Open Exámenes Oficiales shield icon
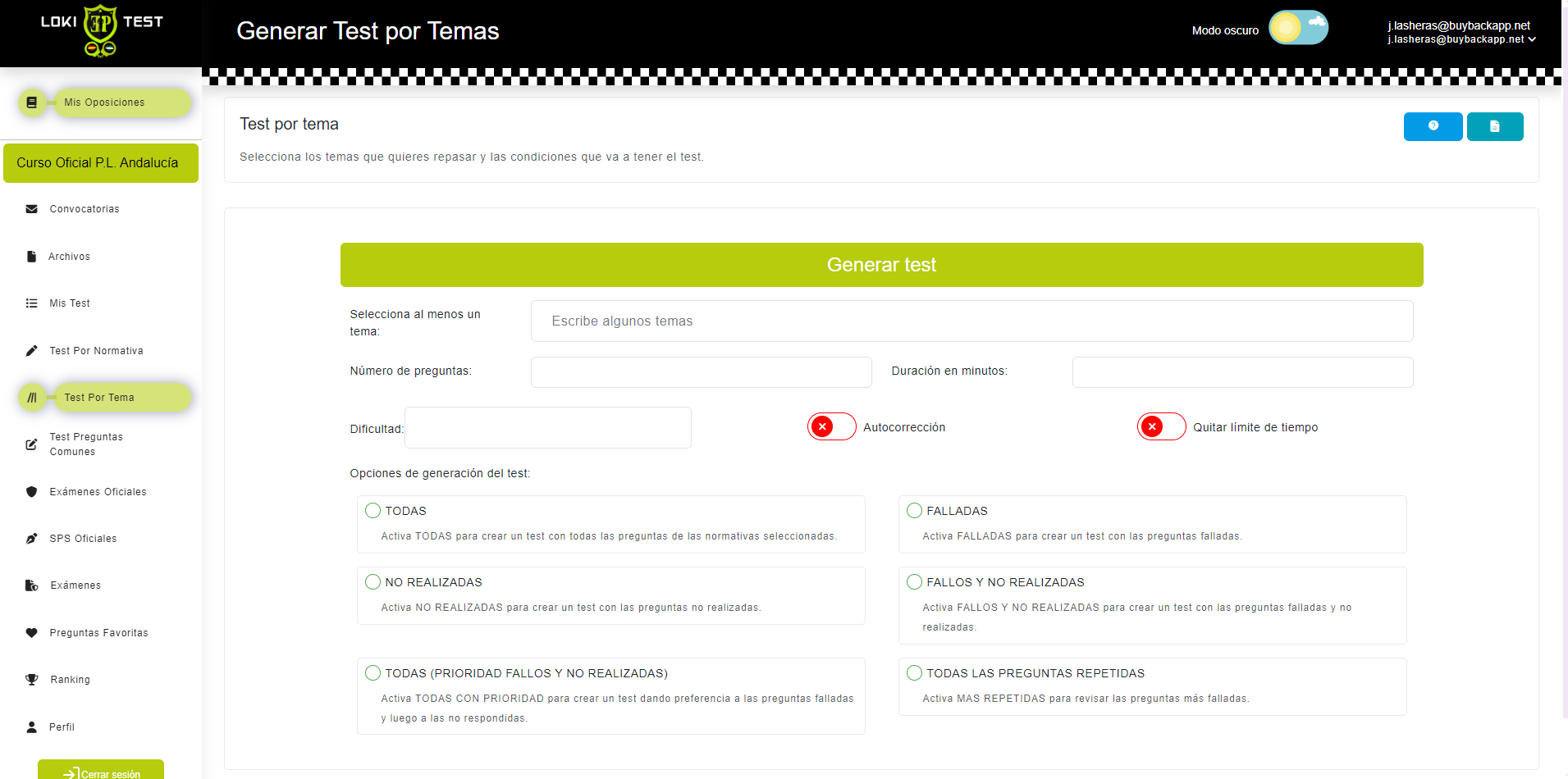Screen dimensions: 1568x779 coord(31,491)
